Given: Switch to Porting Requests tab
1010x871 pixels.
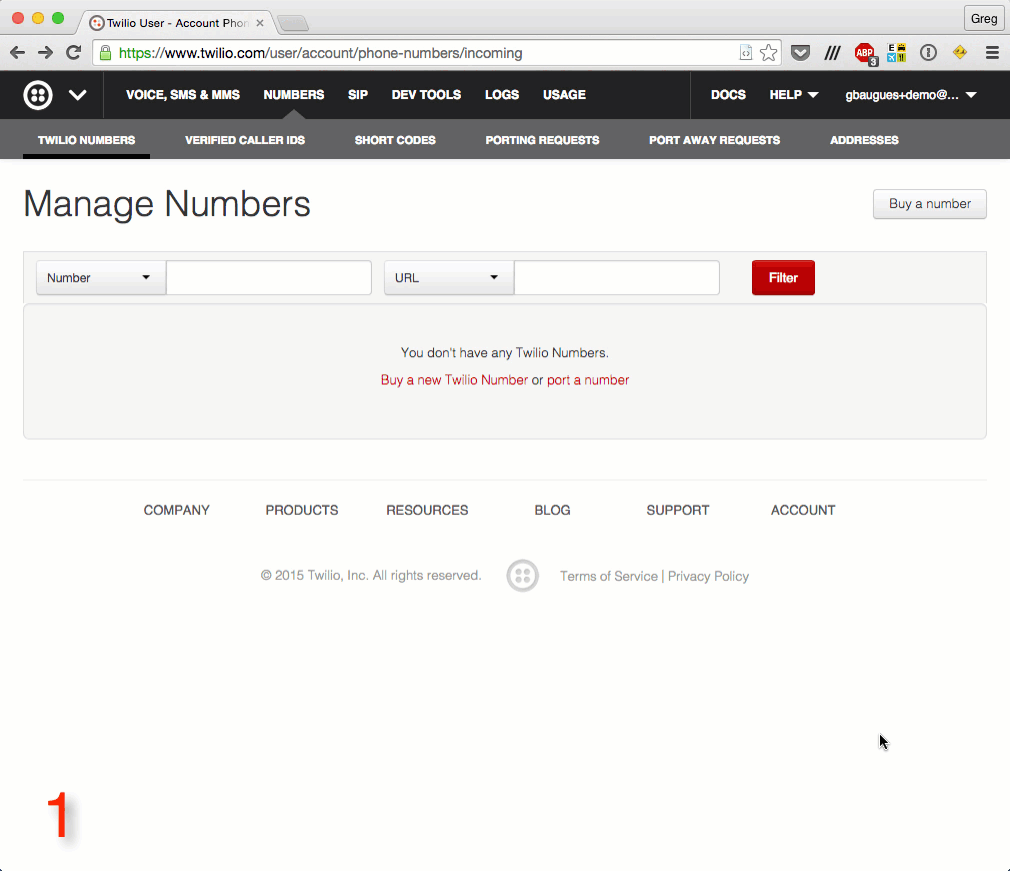Looking at the screenshot, I should pyautogui.click(x=542, y=140).
